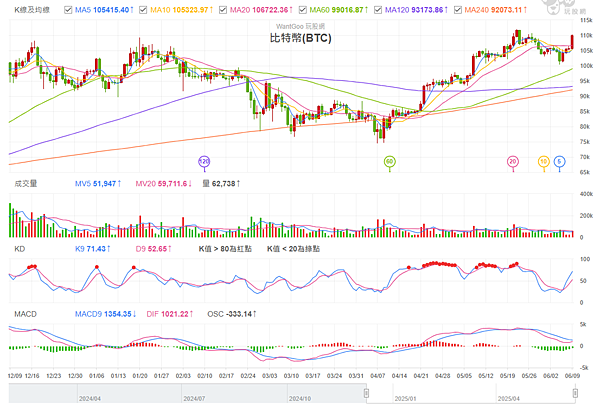Toggle the MA20 line checkbox
600x410 pixels.
pyautogui.click(x=223, y=10)
